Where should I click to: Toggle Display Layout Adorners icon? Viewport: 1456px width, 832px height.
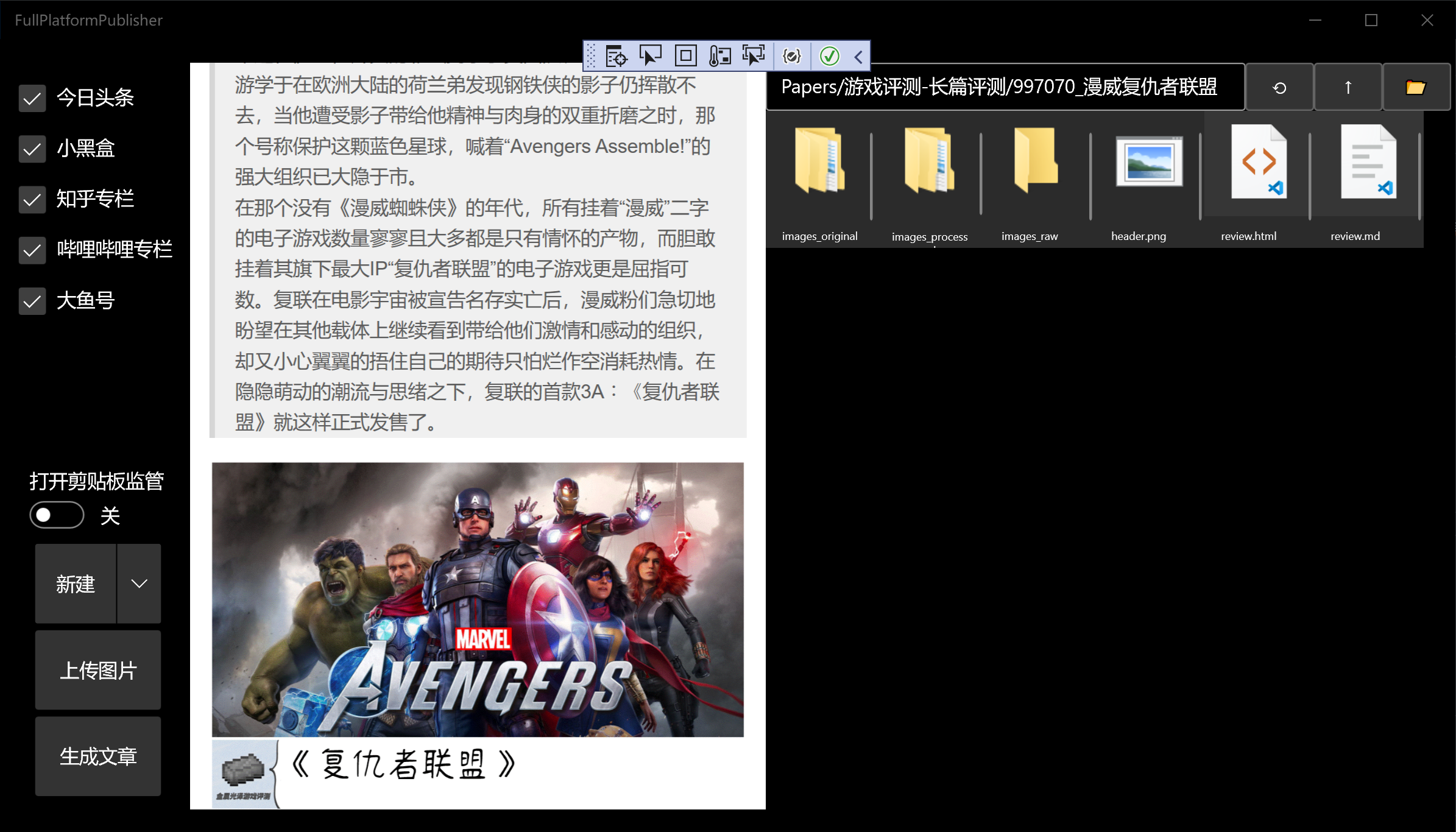point(685,57)
